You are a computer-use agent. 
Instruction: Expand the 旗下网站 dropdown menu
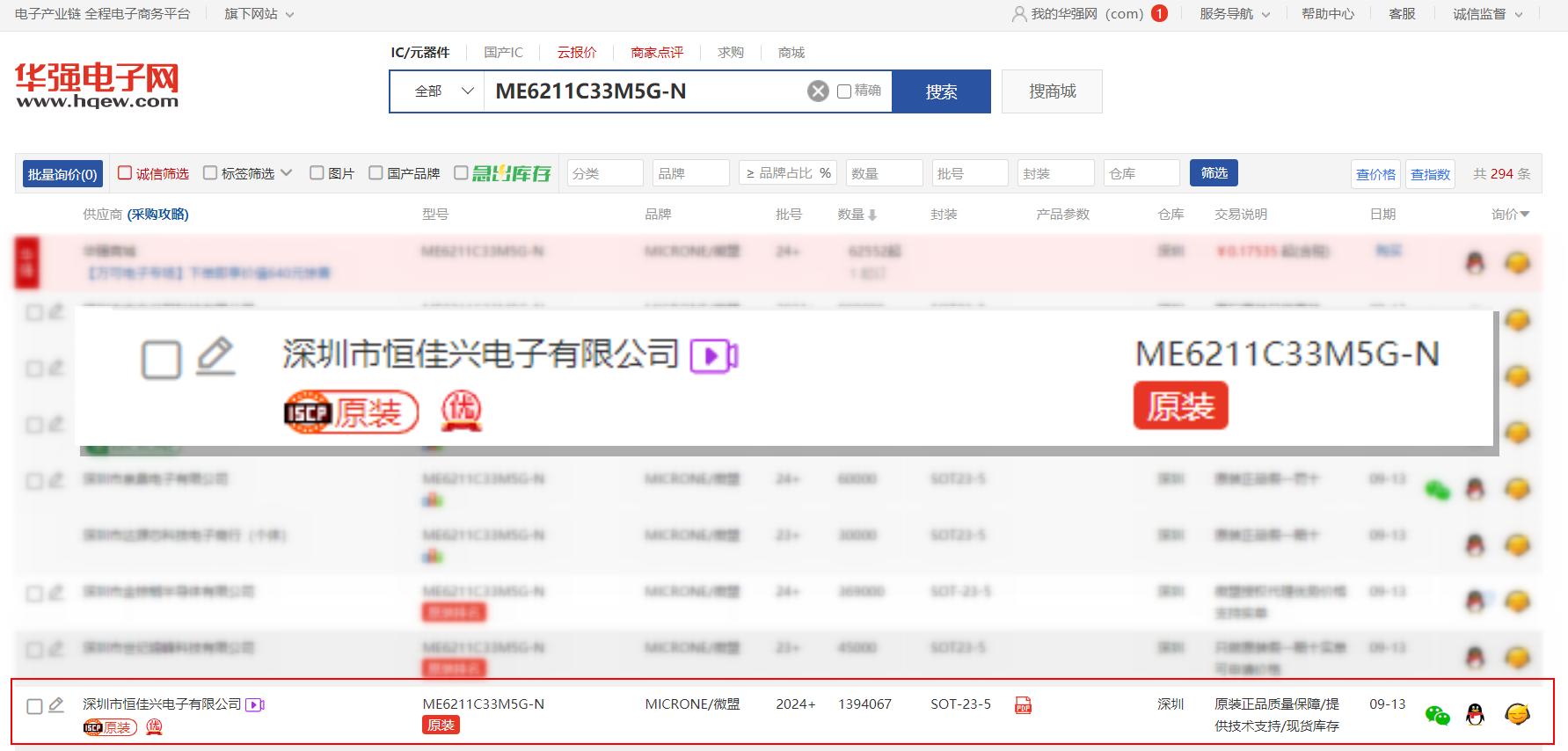(259, 14)
